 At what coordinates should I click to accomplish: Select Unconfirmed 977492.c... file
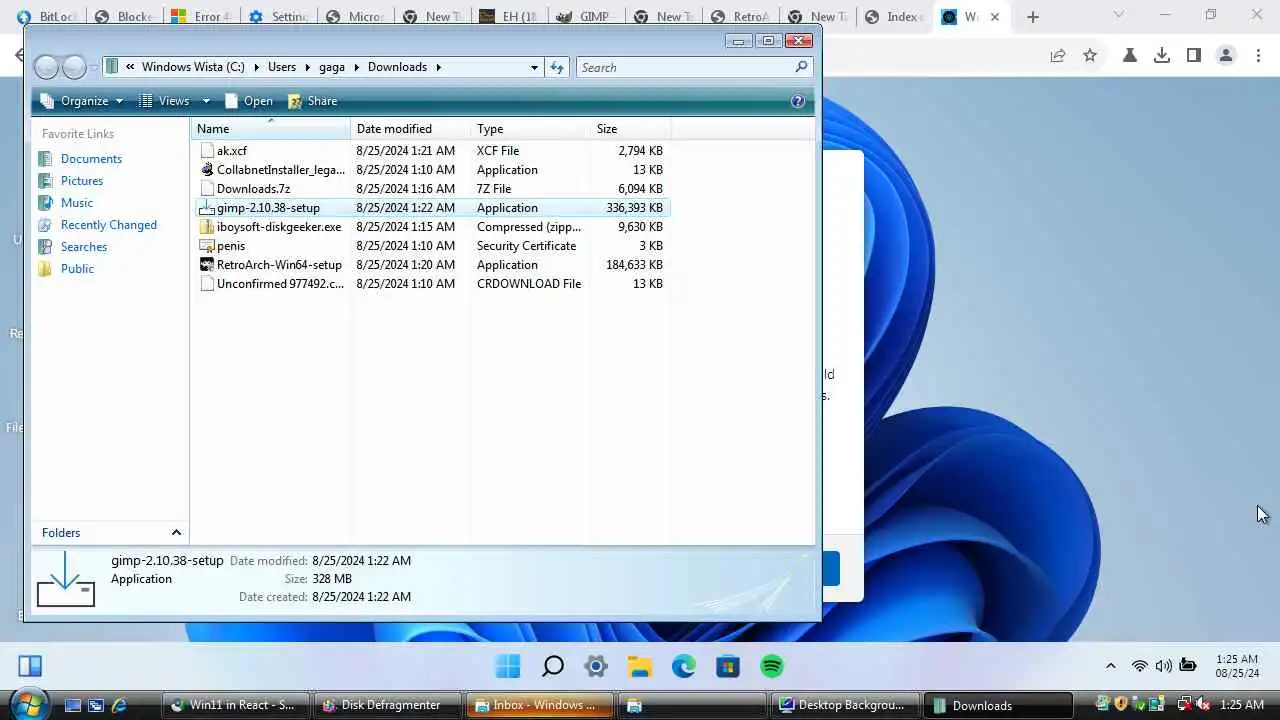431,284
